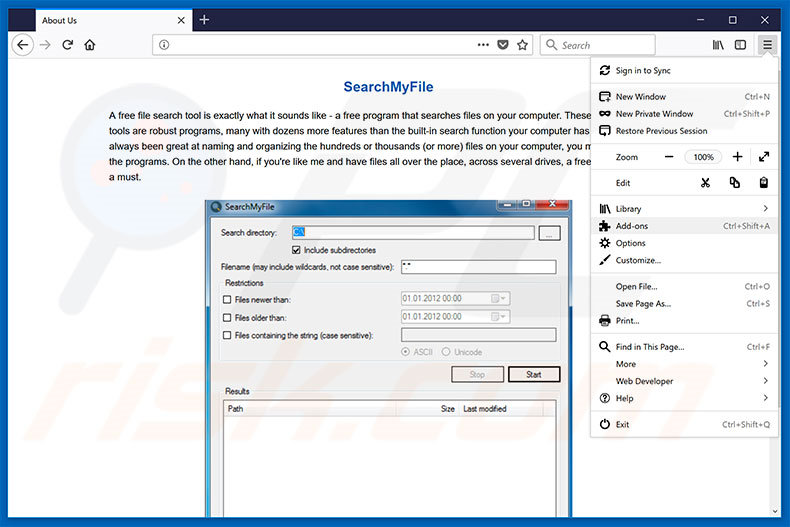Viewport: 790px width, 527px height.
Task: Reset zoom level showing 100%
Action: tap(703, 157)
